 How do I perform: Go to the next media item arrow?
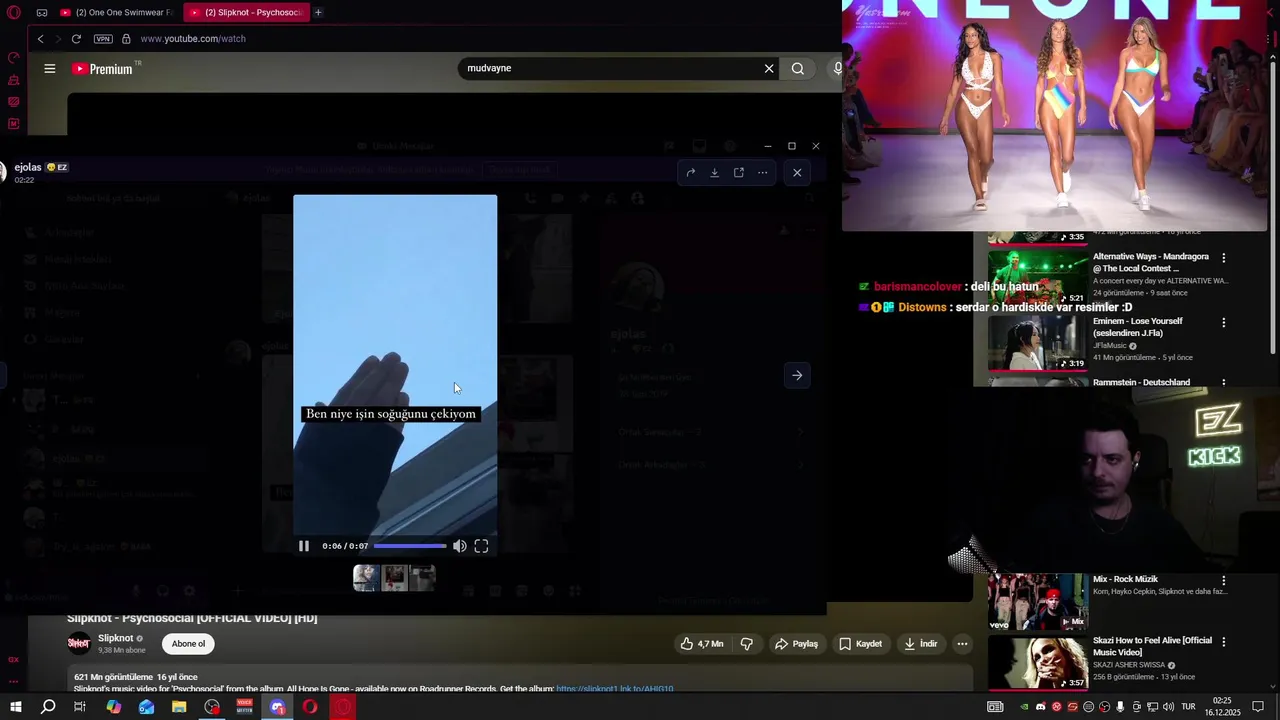[797, 376]
